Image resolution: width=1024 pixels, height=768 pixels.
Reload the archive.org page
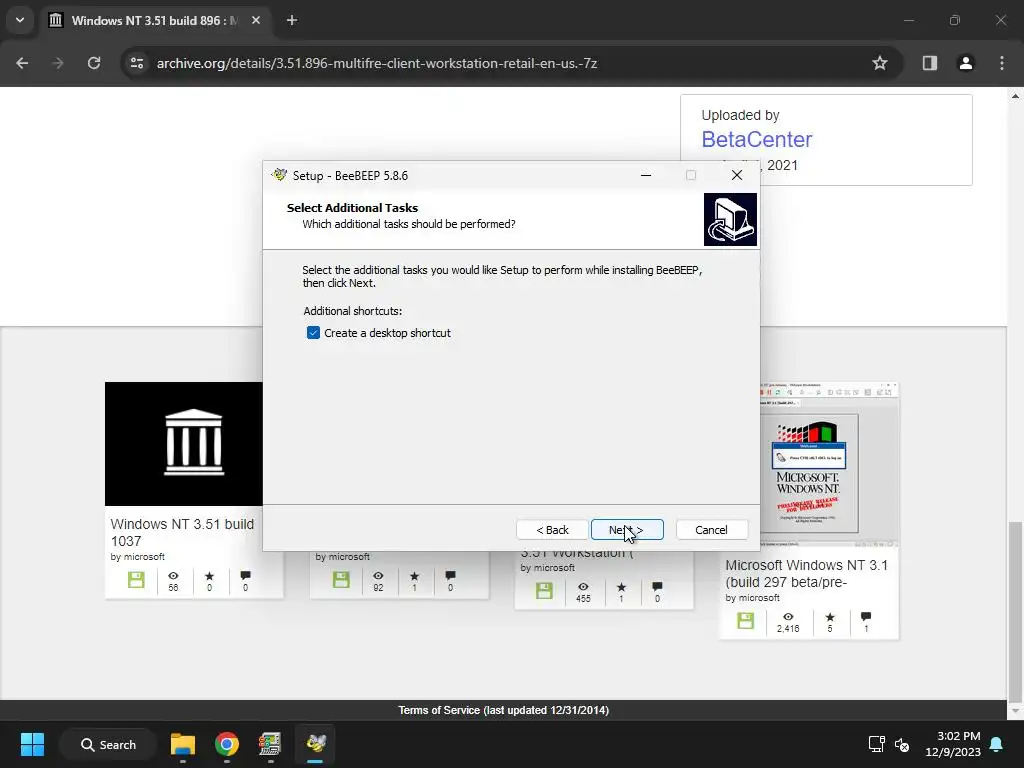point(94,63)
